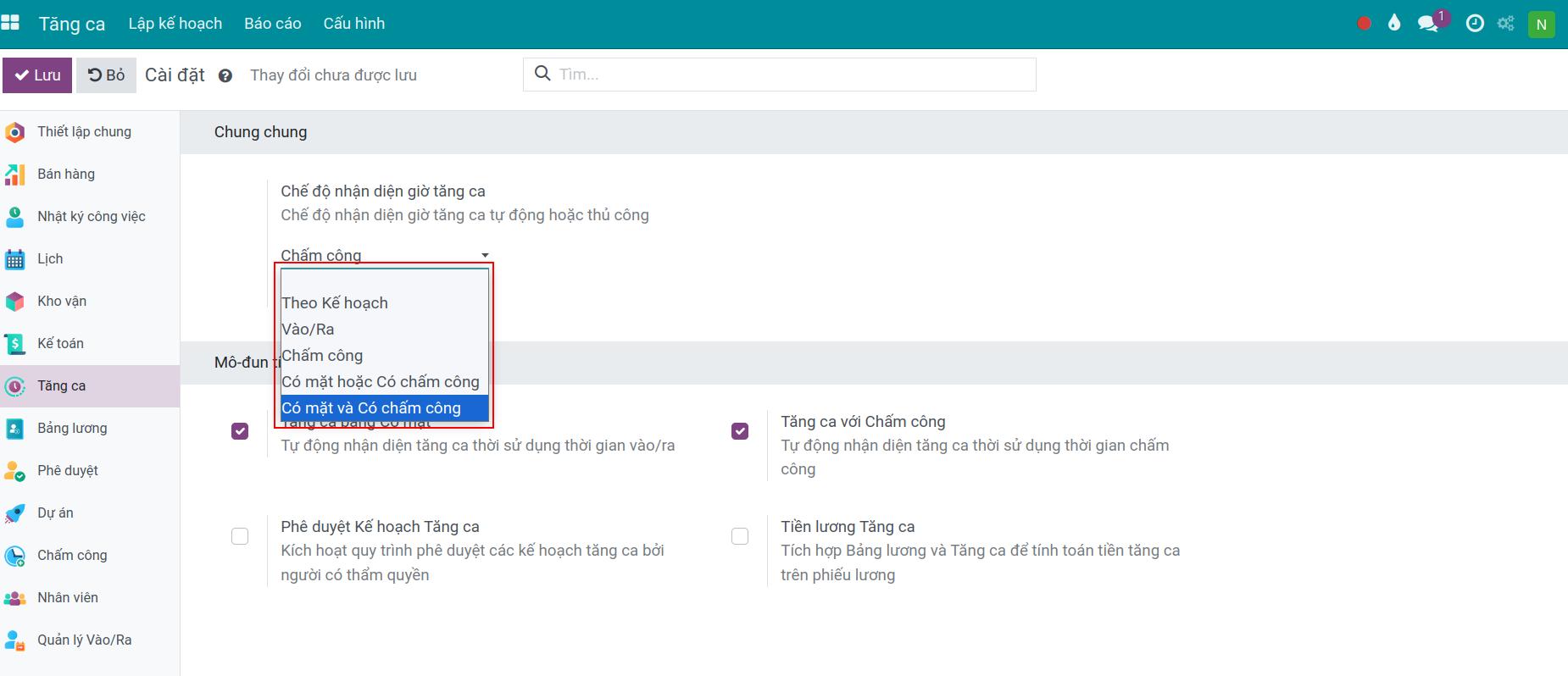
Task: Click the water droplet icon in top bar
Action: click(x=1394, y=23)
